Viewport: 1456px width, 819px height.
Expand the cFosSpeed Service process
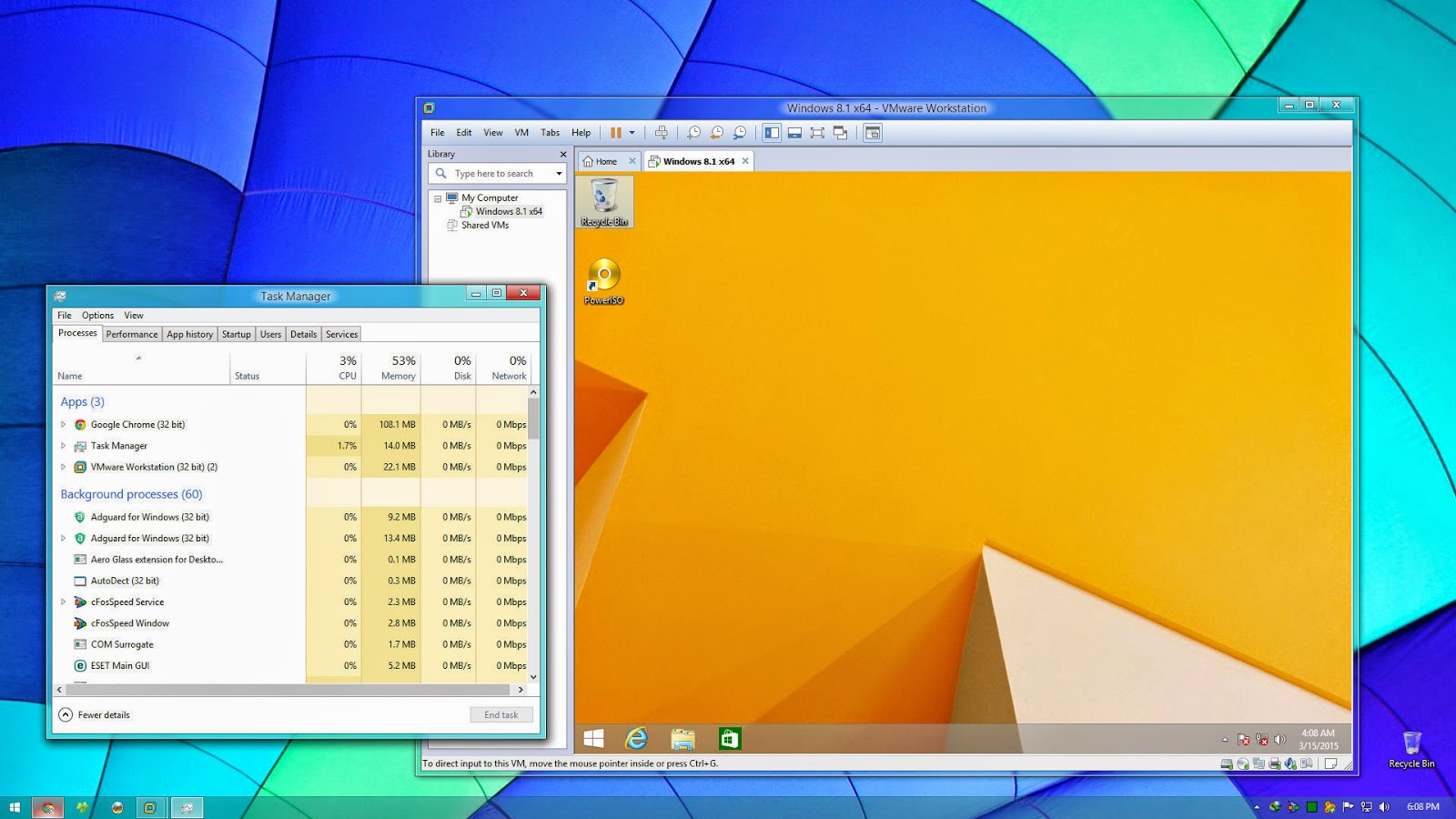coord(63,602)
